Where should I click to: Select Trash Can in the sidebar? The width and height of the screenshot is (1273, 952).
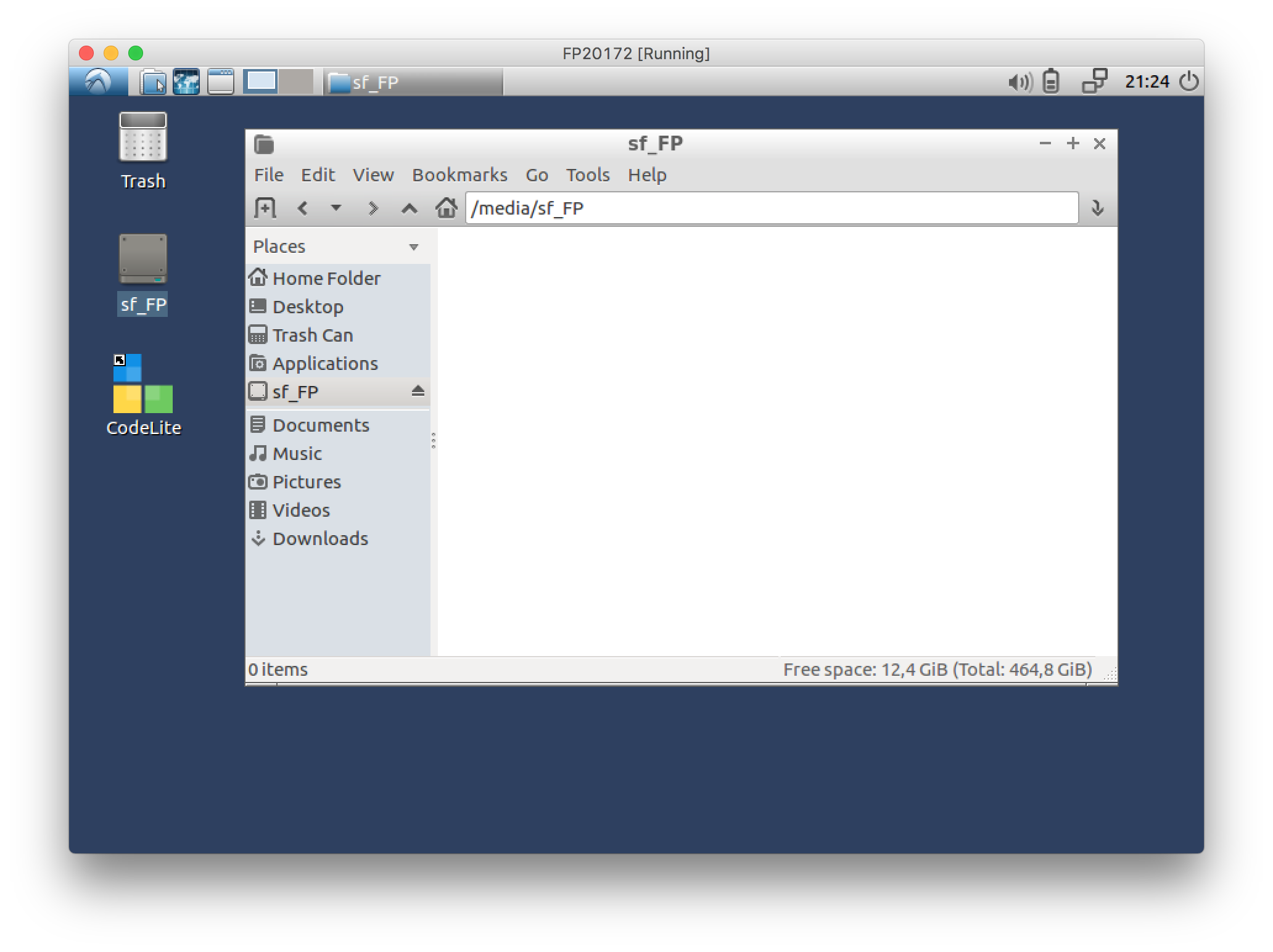point(312,335)
